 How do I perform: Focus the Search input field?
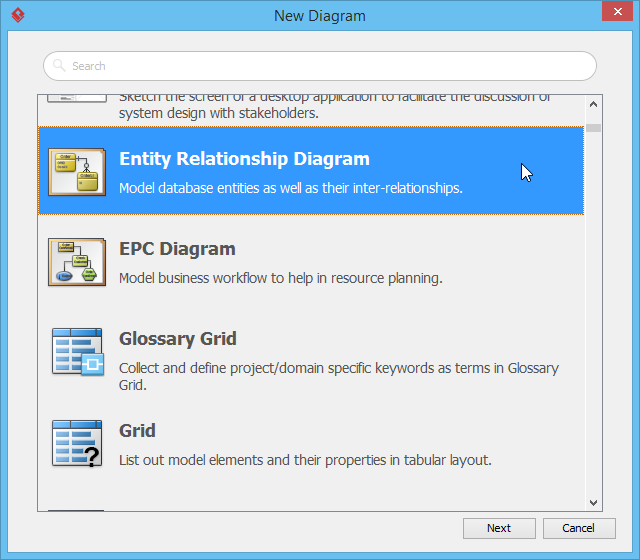pos(320,66)
